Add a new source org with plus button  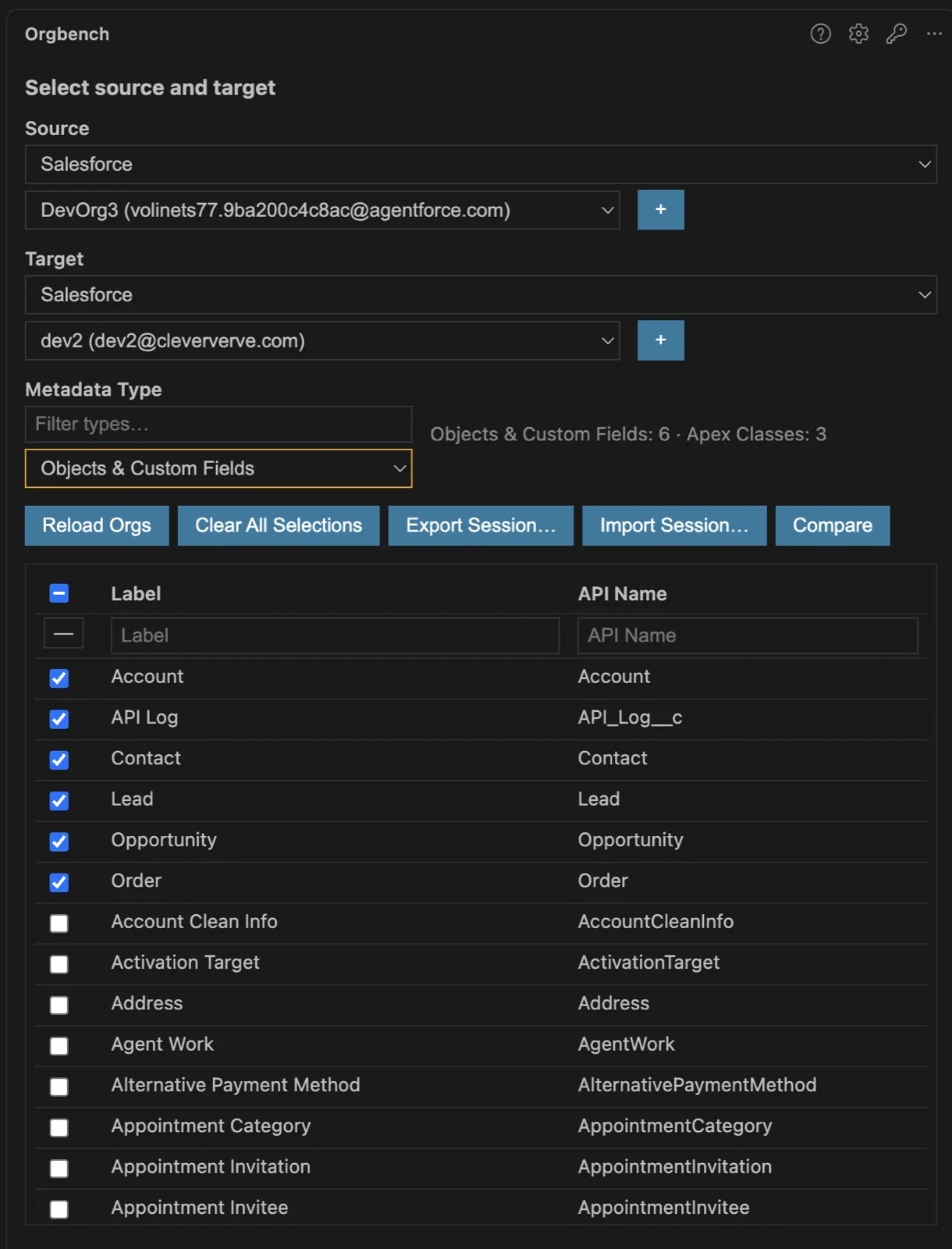point(660,209)
